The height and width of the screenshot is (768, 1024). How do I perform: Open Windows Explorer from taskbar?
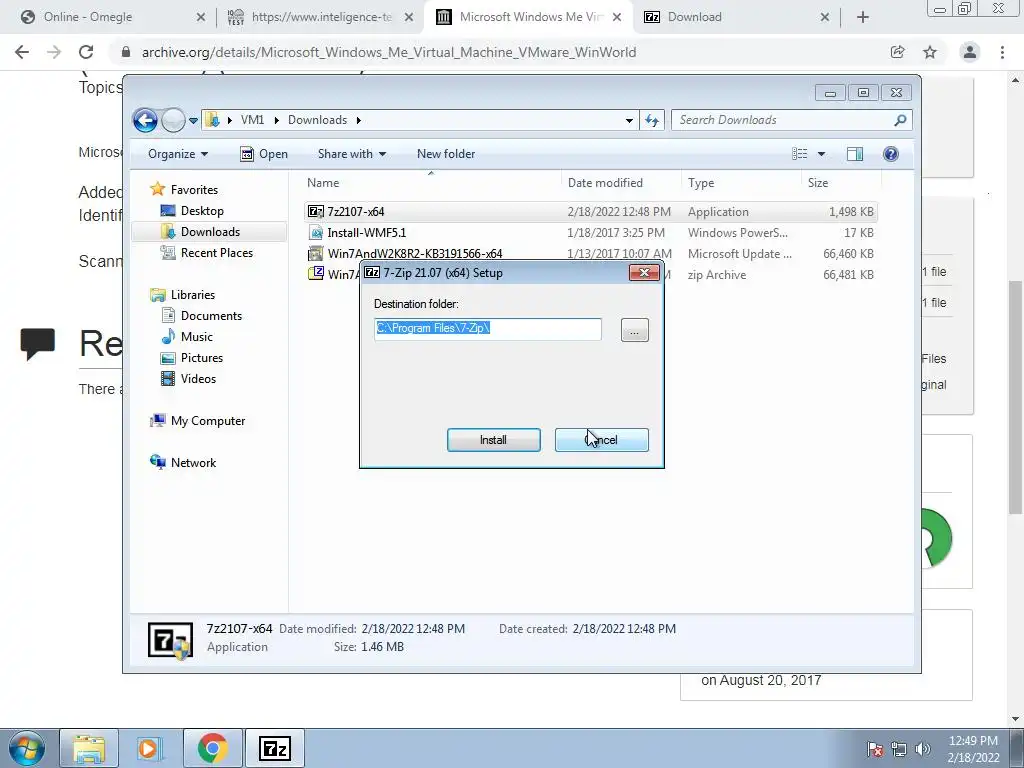coord(89,749)
